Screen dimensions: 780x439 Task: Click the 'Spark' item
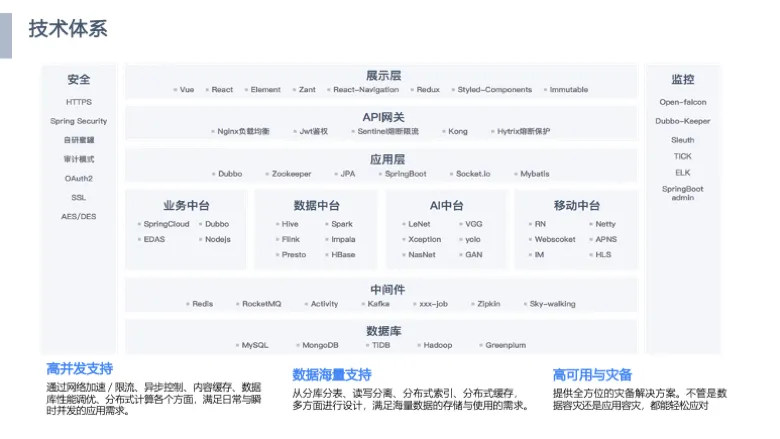coord(342,224)
